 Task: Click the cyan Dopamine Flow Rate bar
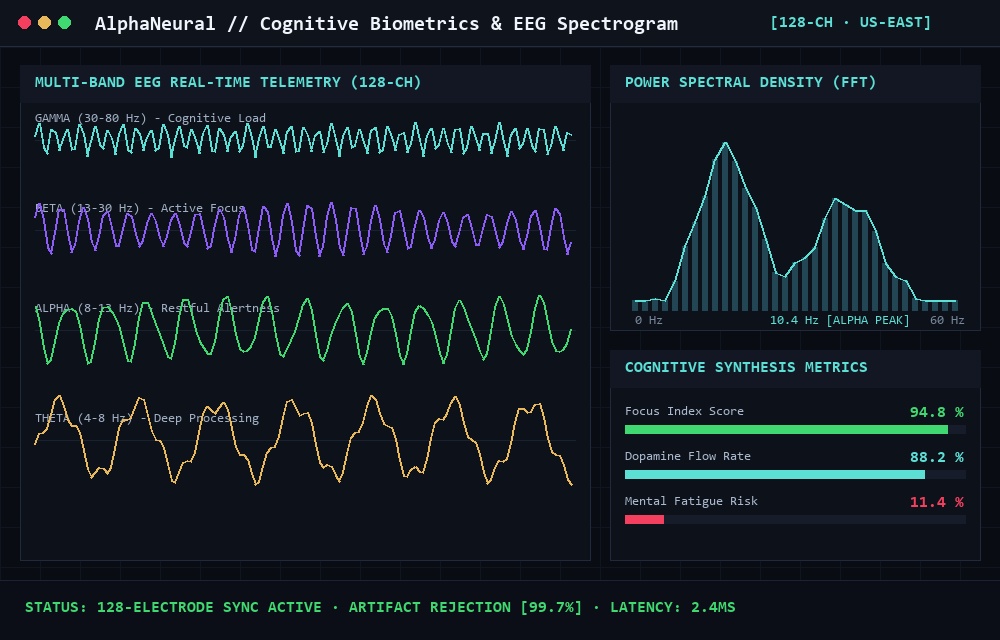click(x=775, y=475)
